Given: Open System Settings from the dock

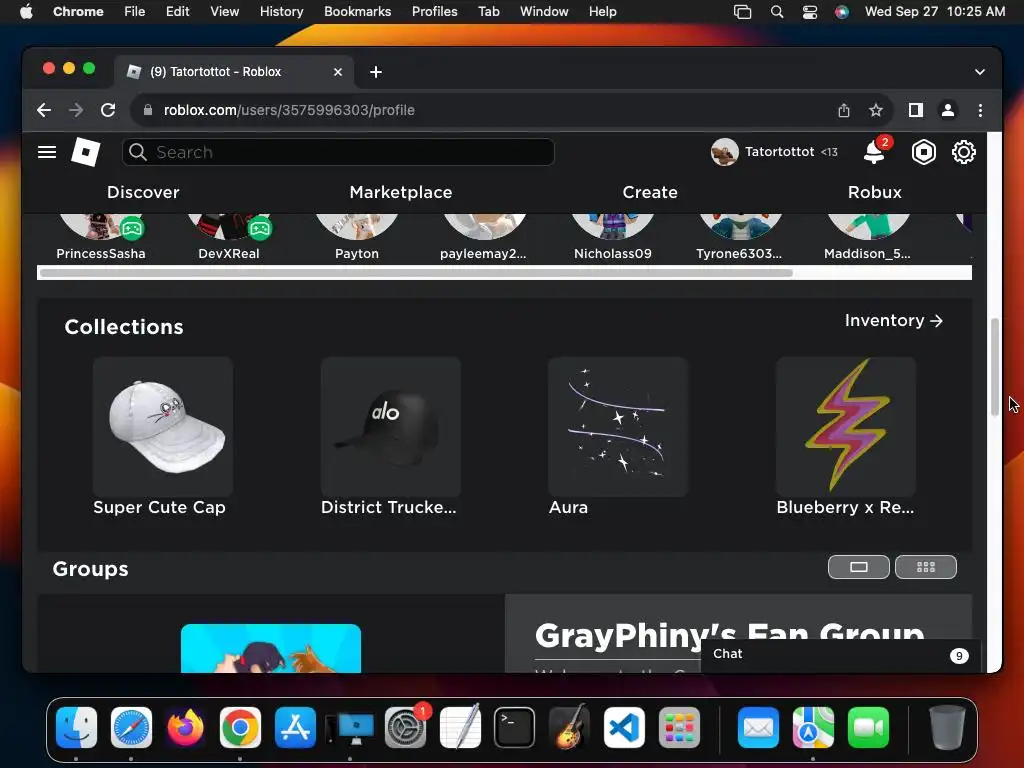Looking at the screenshot, I should (x=405, y=727).
